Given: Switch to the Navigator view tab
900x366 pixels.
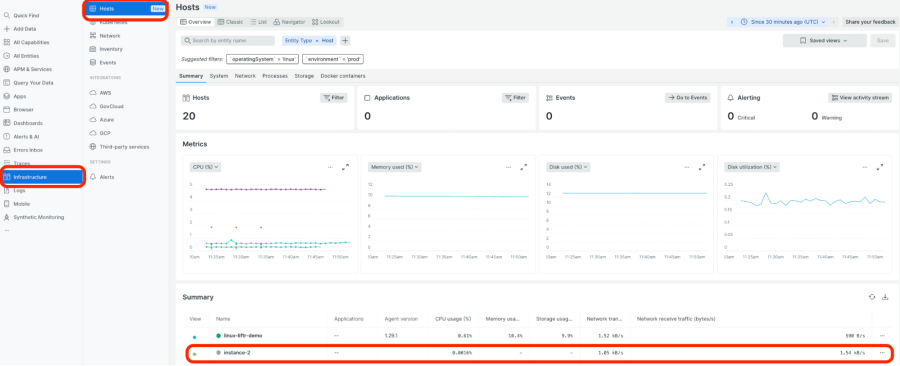Looking at the screenshot, I should tap(289, 22).
